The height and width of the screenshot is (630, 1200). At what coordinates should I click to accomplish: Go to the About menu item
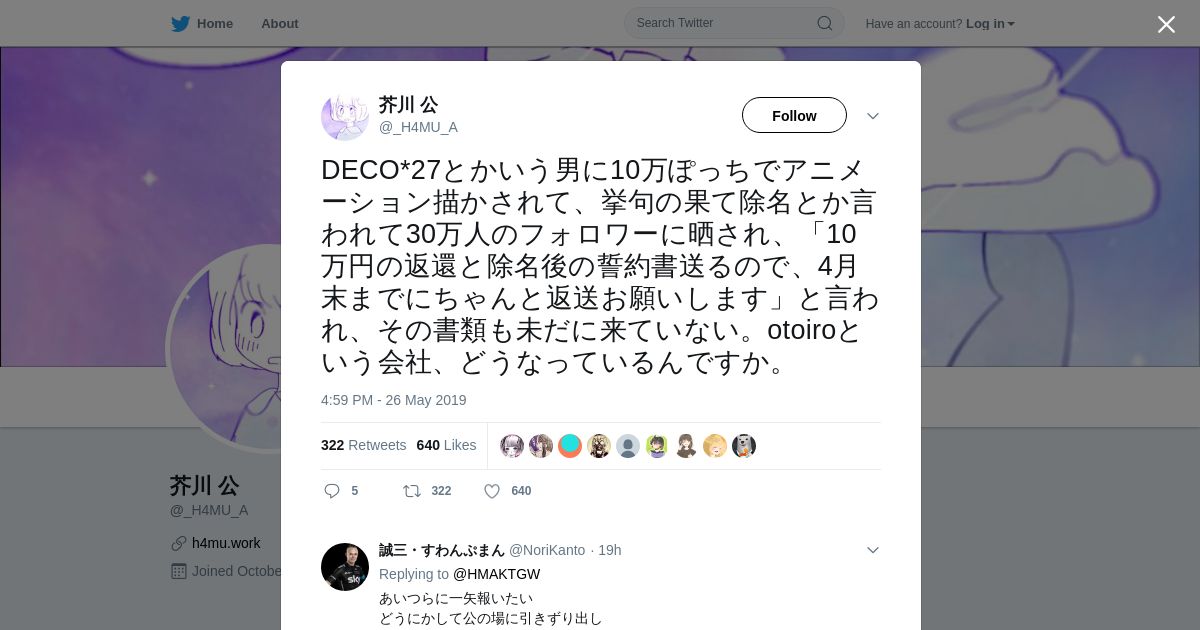[280, 23]
